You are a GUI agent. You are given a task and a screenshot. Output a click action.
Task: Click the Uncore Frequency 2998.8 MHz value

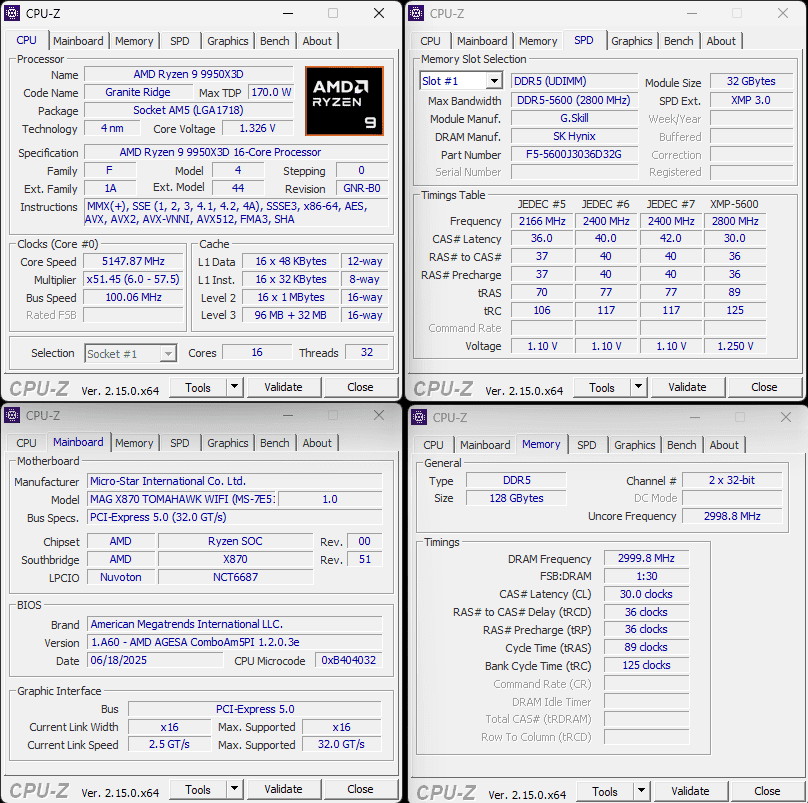tap(732, 516)
